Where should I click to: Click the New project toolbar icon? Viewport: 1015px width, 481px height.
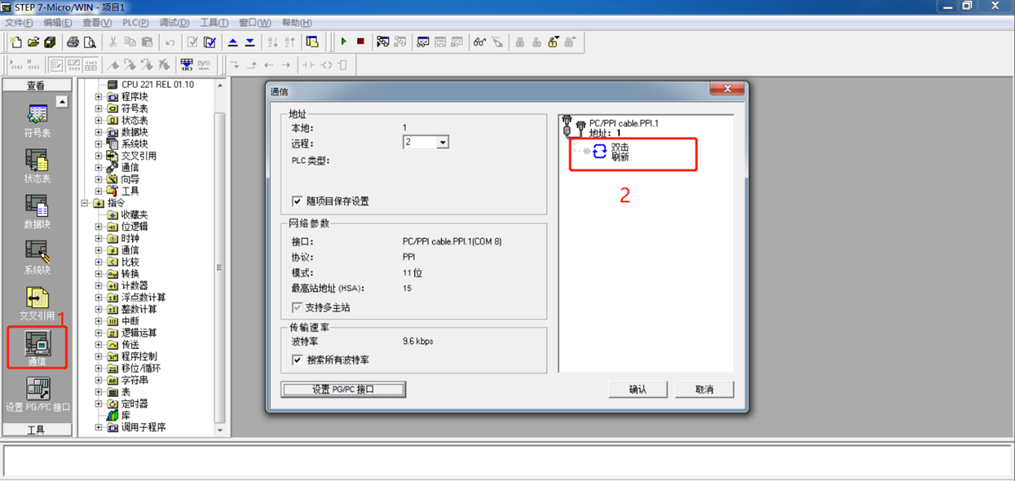pyautogui.click(x=17, y=42)
